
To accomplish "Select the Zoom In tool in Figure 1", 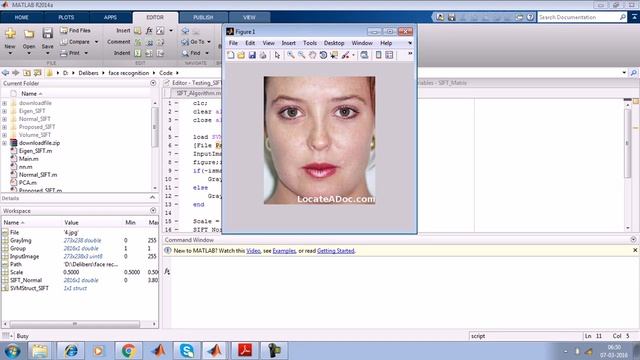I will [291, 55].
